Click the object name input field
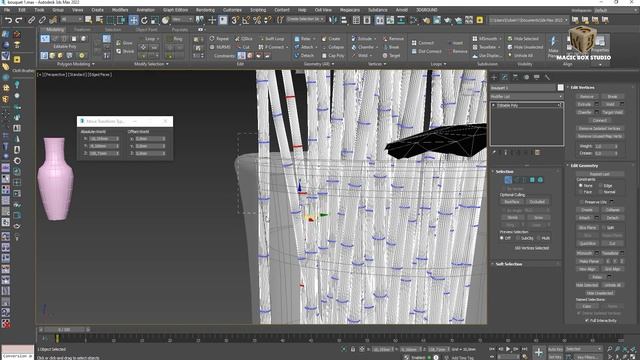640x360 pixels. (x=523, y=88)
